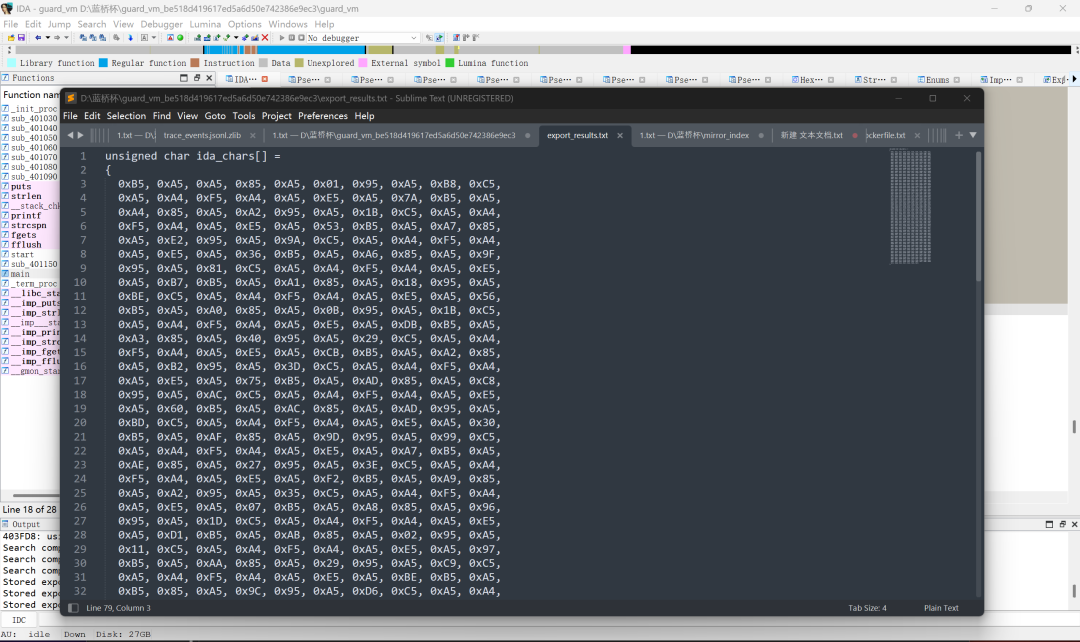Click 'Line 79, Column 3' status text
This screenshot has width=1080, height=642.
(x=118, y=608)
